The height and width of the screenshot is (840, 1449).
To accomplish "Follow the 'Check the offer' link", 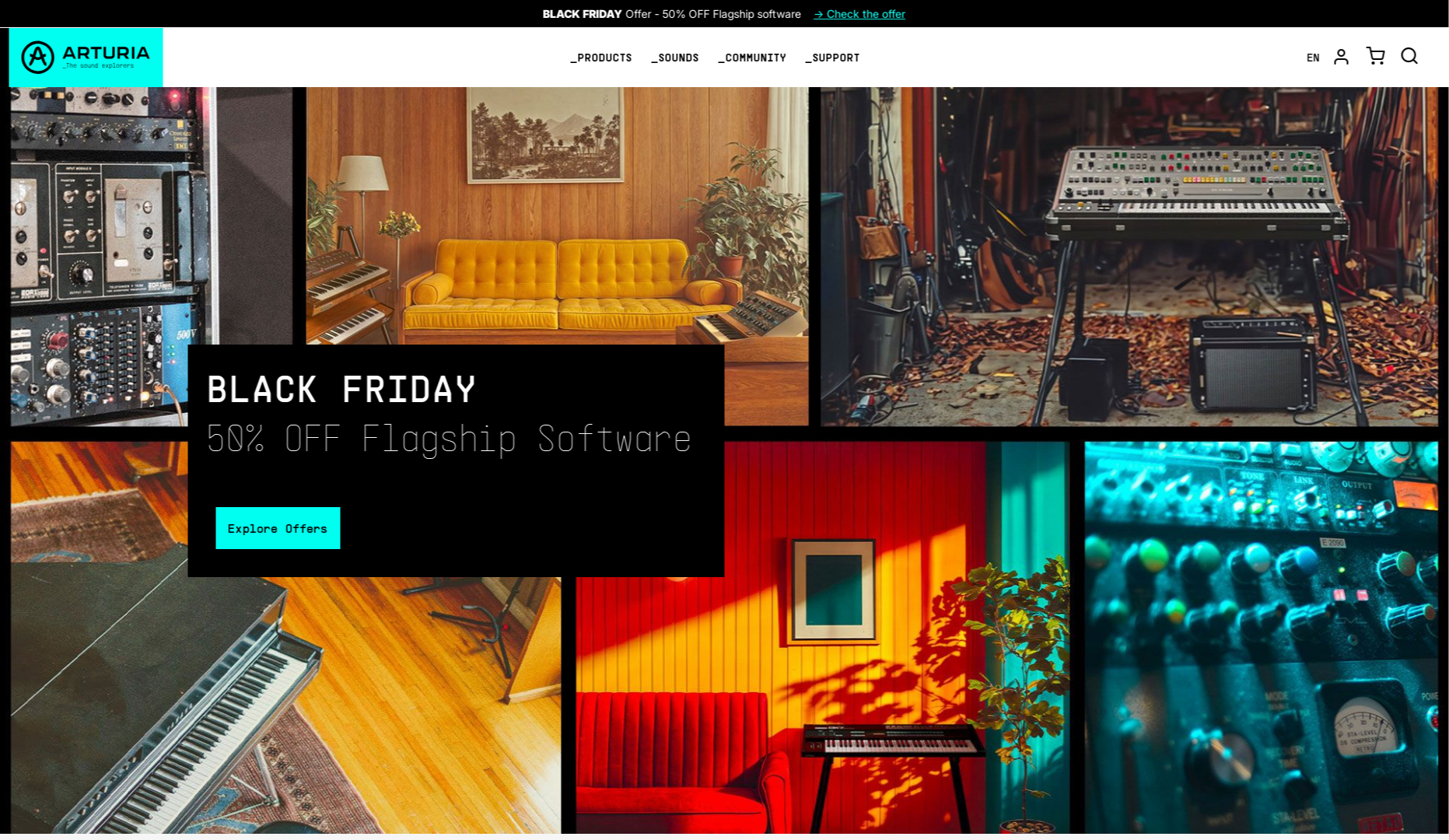I will [859, 14].
